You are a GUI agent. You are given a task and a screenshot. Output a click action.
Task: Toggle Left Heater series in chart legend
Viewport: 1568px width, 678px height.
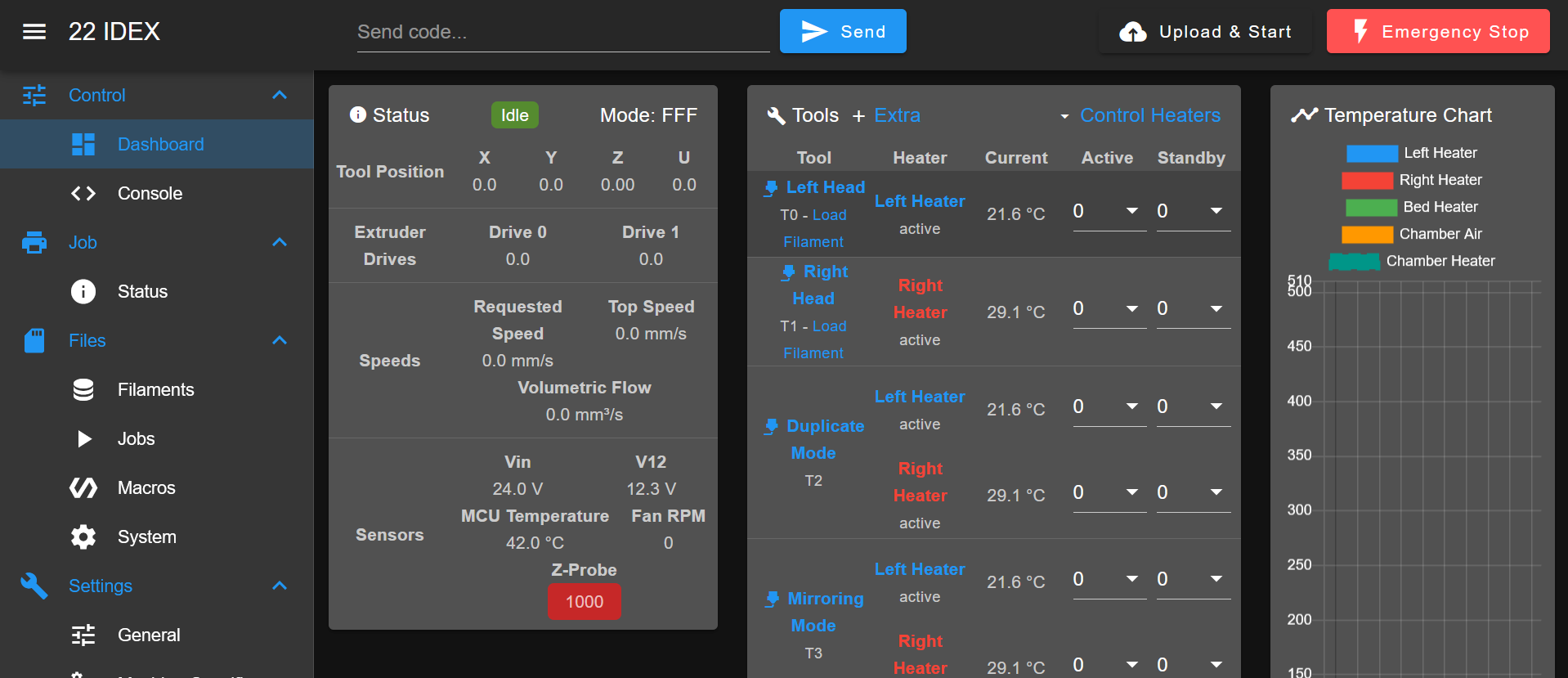(1440, 153)
